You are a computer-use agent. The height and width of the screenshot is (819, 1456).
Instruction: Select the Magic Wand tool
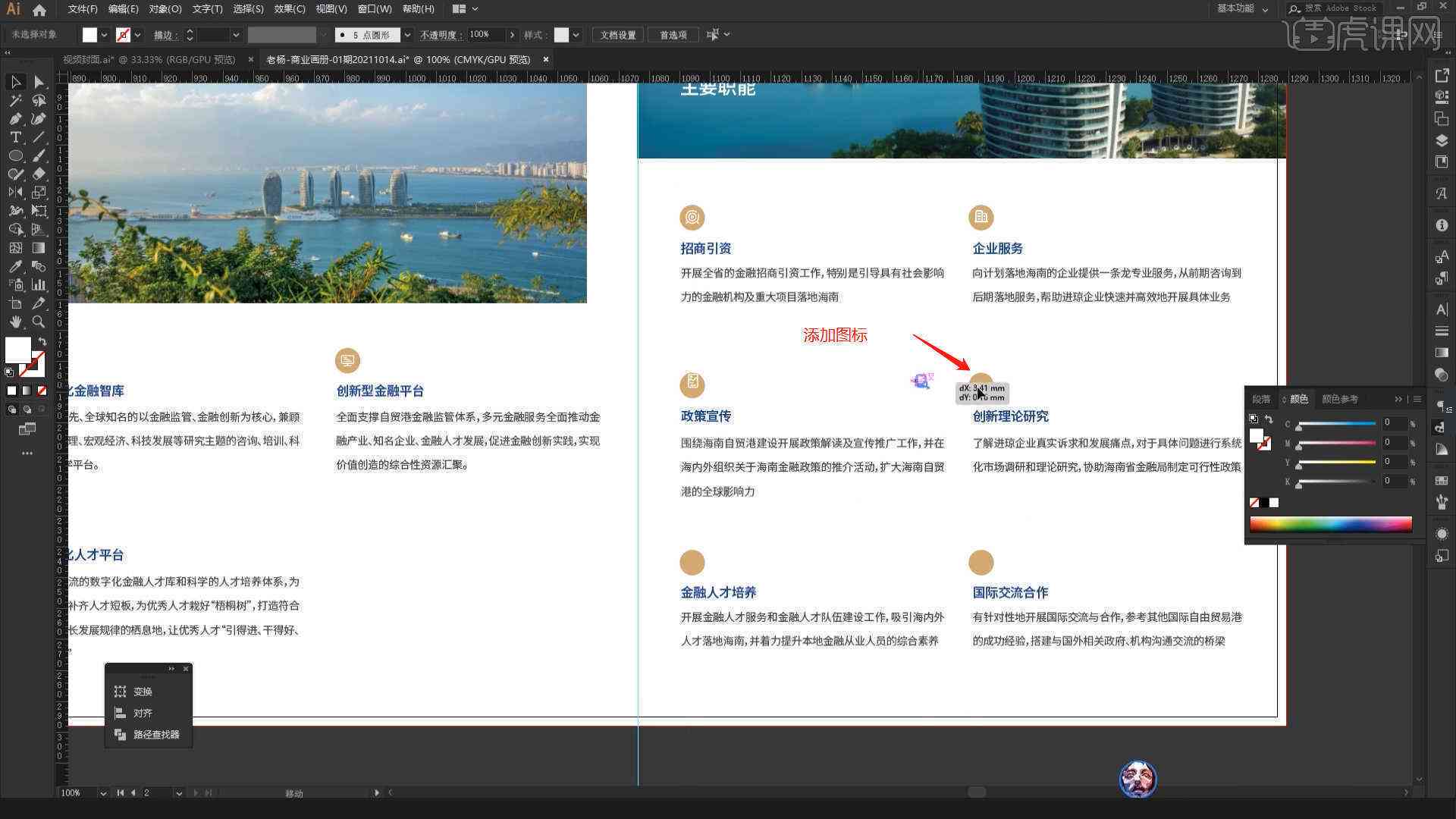click(x=15, y=100)
